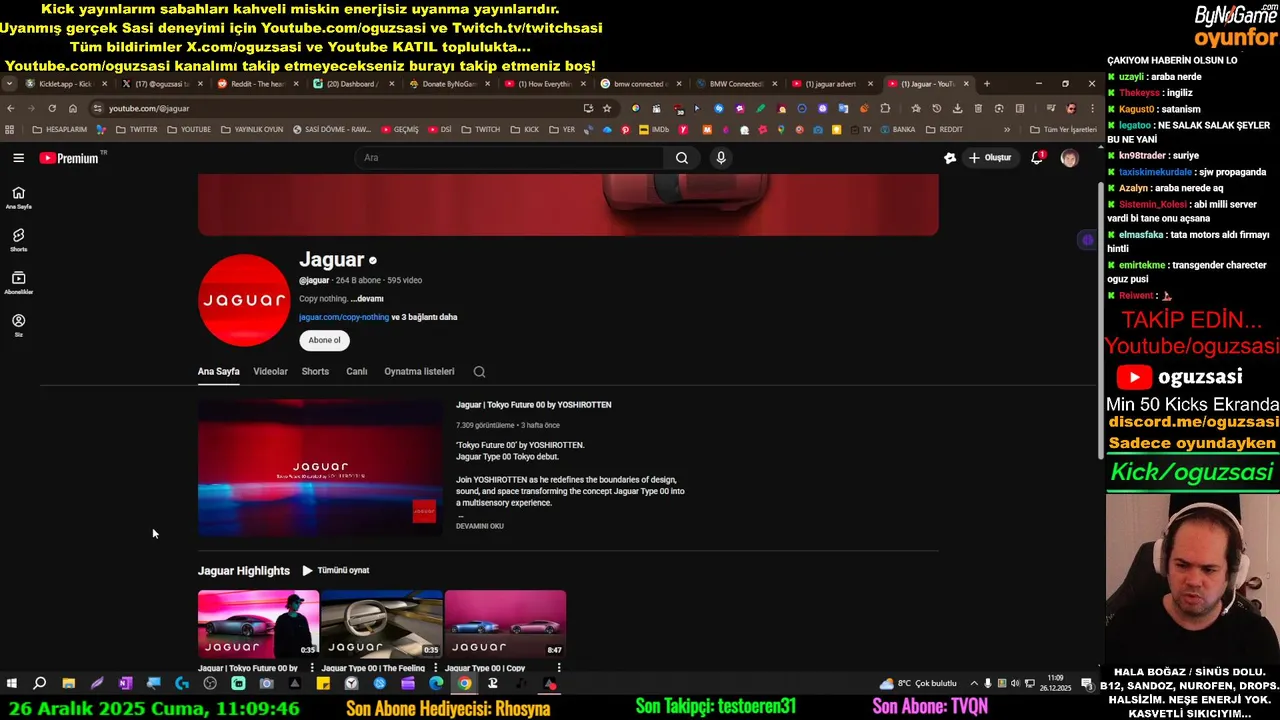Open the 8:47 Type 00 Copy thumbnail
The width and height of the screenshot is (1280, 720).
[x=505, y=623]
